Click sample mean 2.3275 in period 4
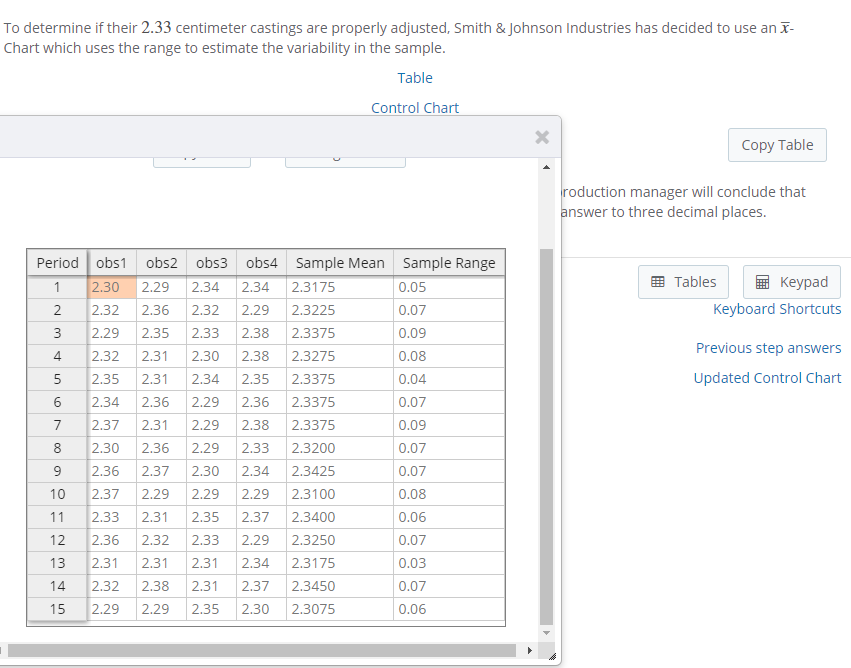Screen dimensions: 851x668 click(x=340, y=357)
